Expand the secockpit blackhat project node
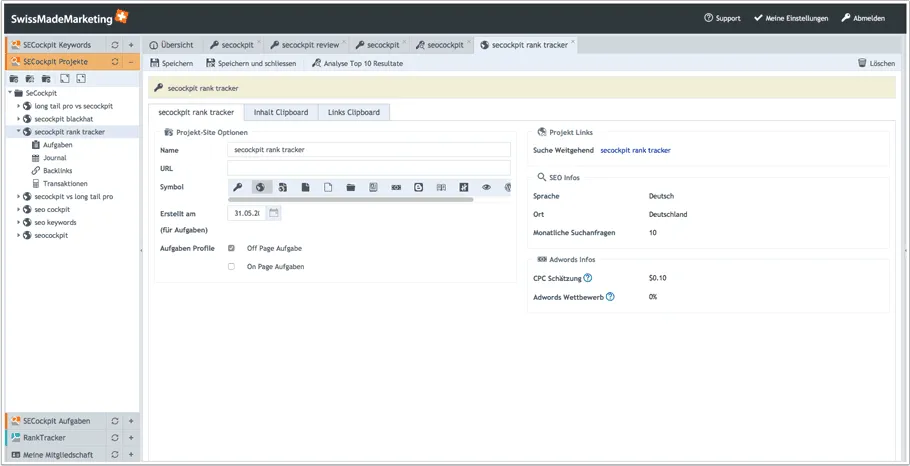Image resolution: width=910 pixels, height=466 pixels. (x=18, y=118)
